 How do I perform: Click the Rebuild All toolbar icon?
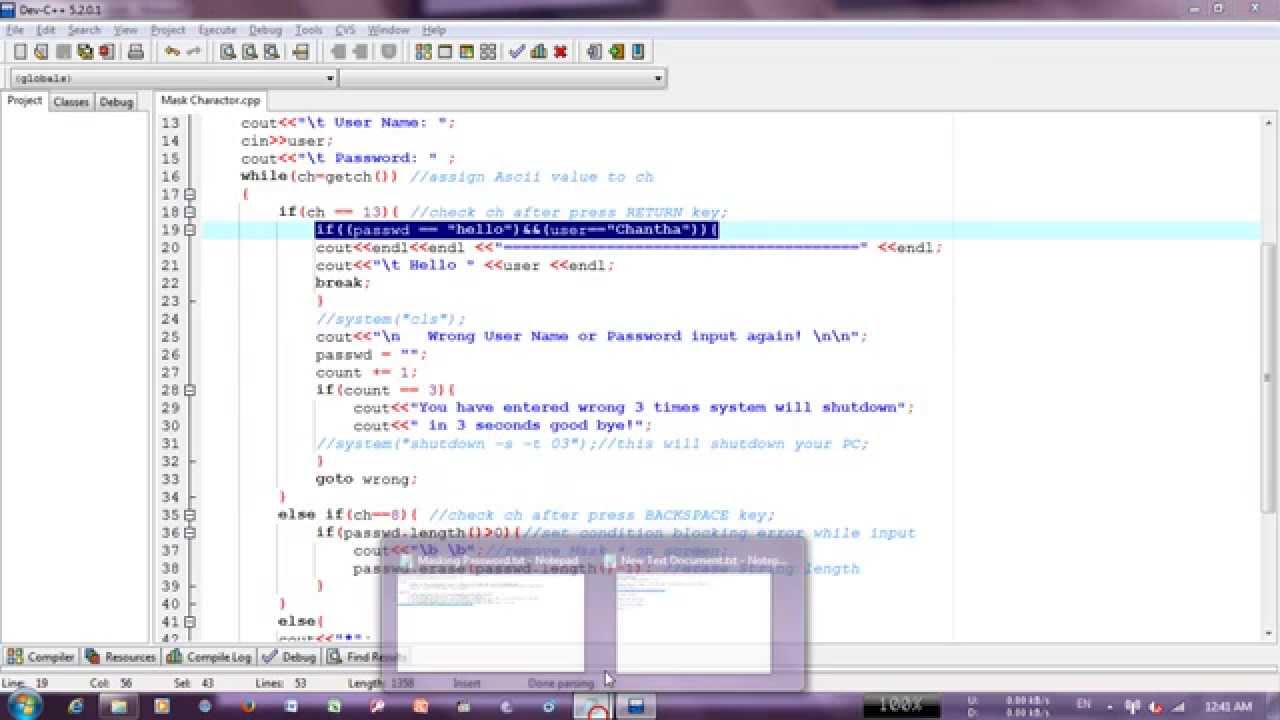point(486,52)
